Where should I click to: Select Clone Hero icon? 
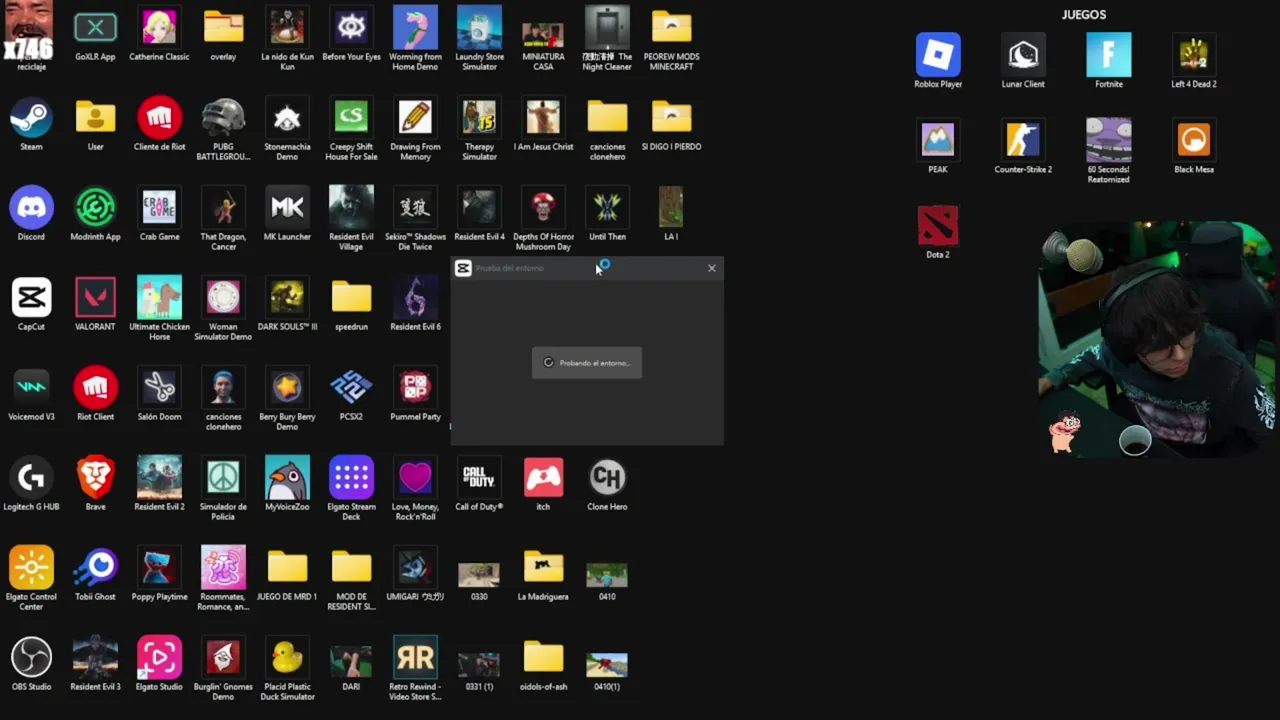[x=607, y=478]
